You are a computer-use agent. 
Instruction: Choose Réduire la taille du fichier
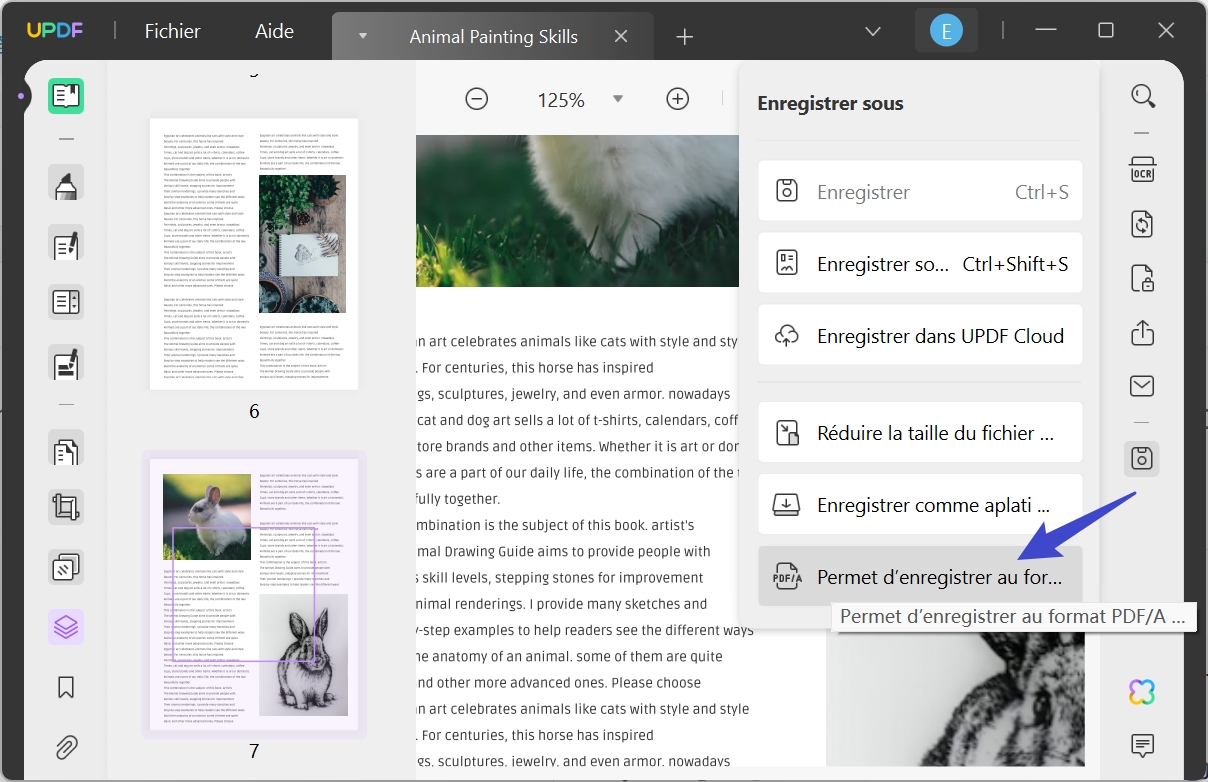[919, 432]
